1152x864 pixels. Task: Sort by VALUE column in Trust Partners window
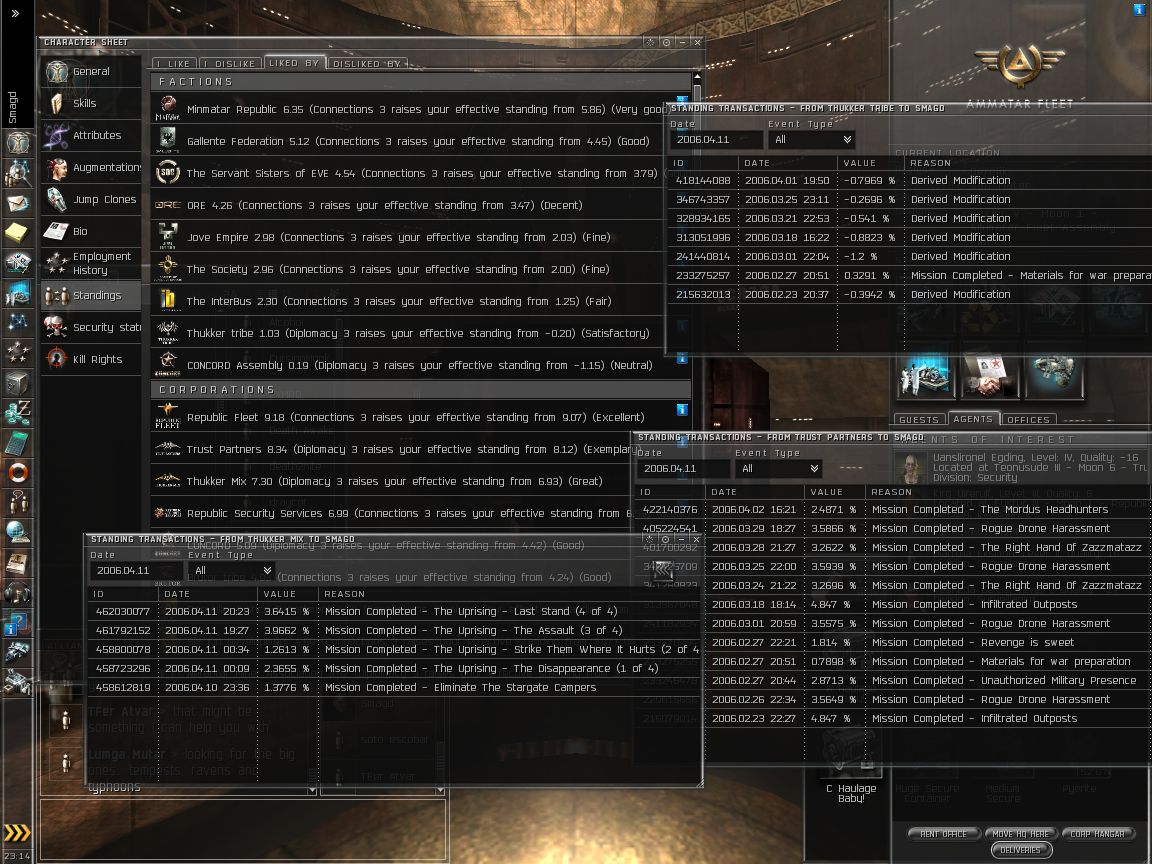(835, 492)
